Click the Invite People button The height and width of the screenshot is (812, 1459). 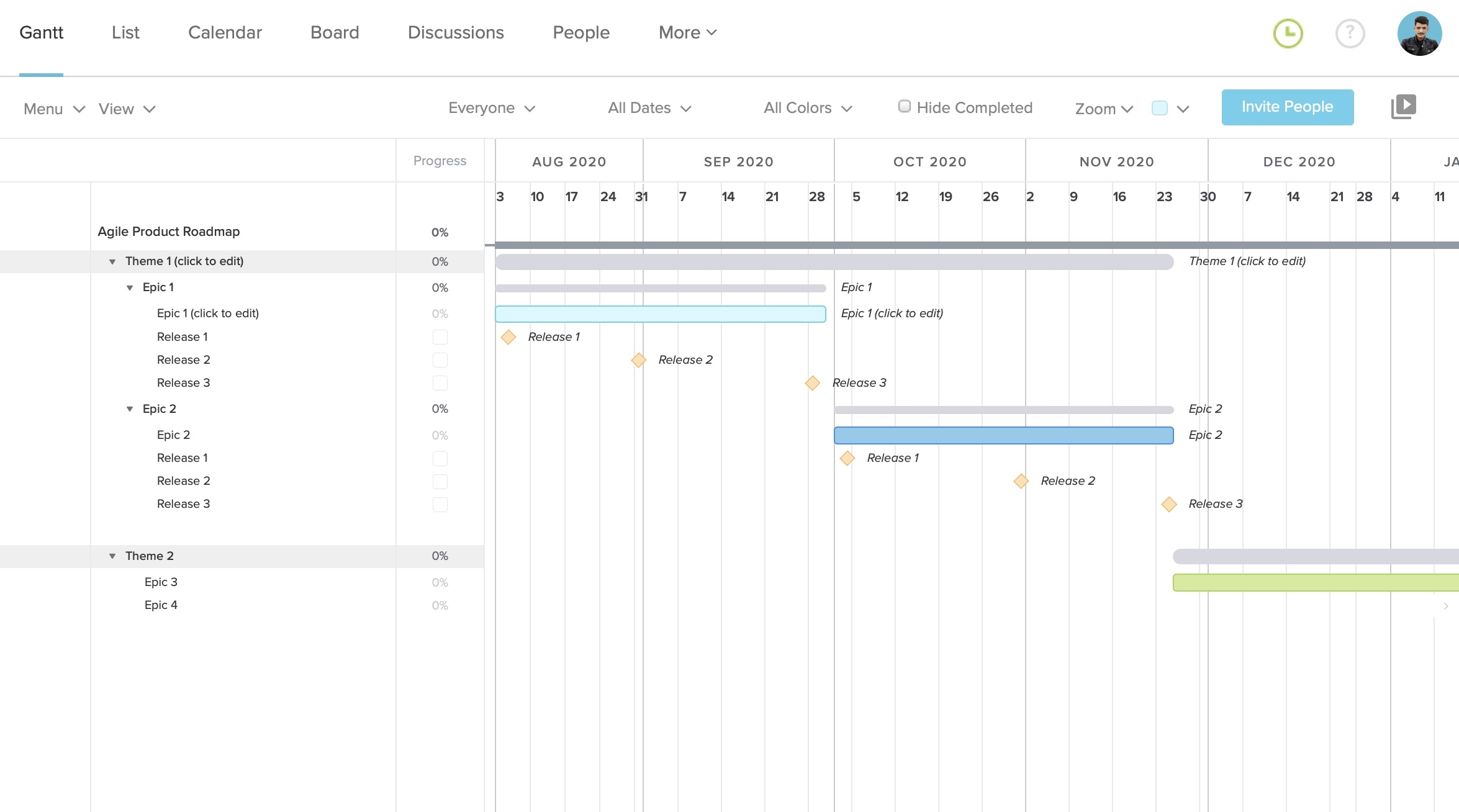click(1287, 106)
